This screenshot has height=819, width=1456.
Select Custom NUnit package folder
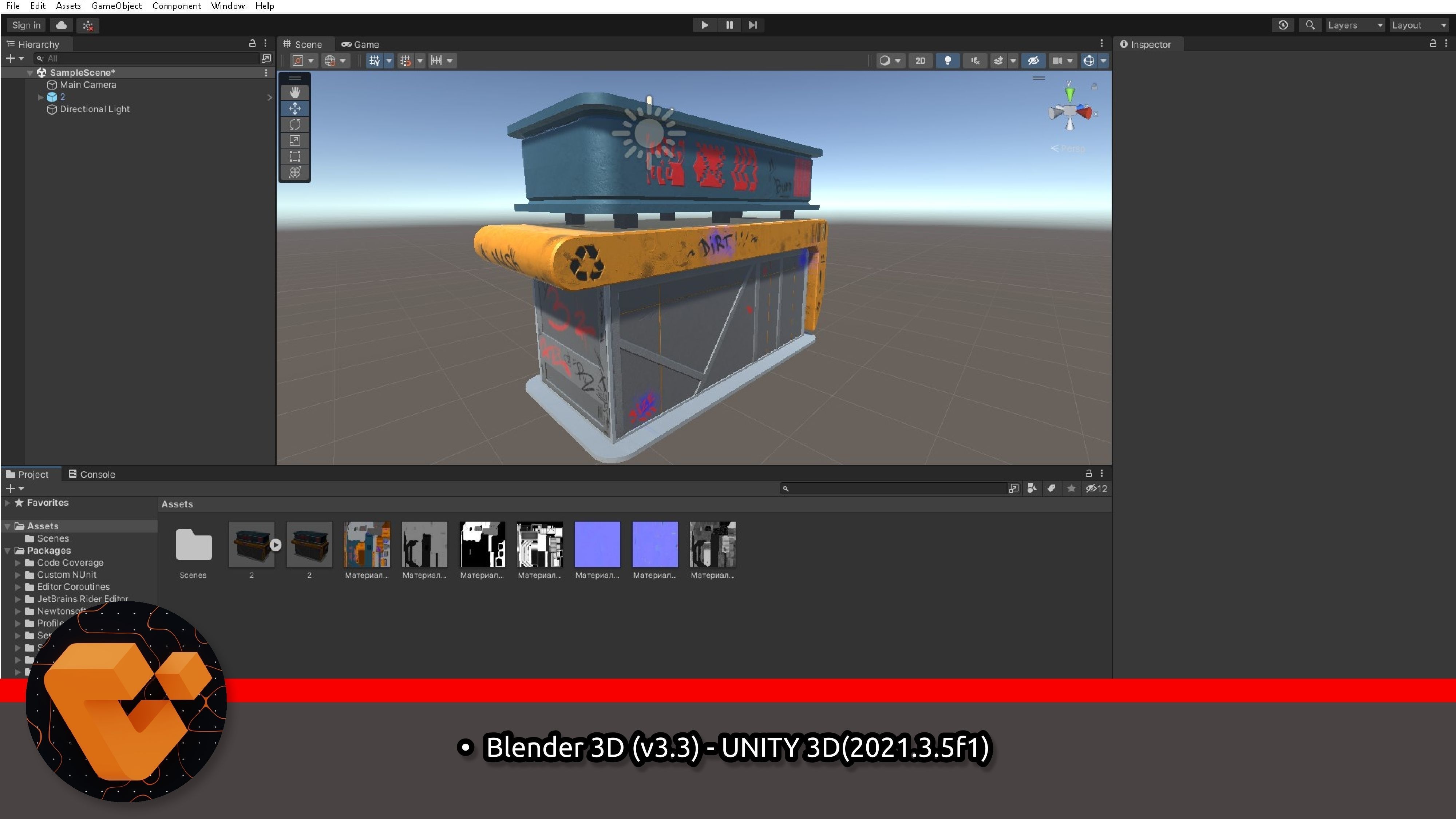pyautogui.click(x=66, y=574)
